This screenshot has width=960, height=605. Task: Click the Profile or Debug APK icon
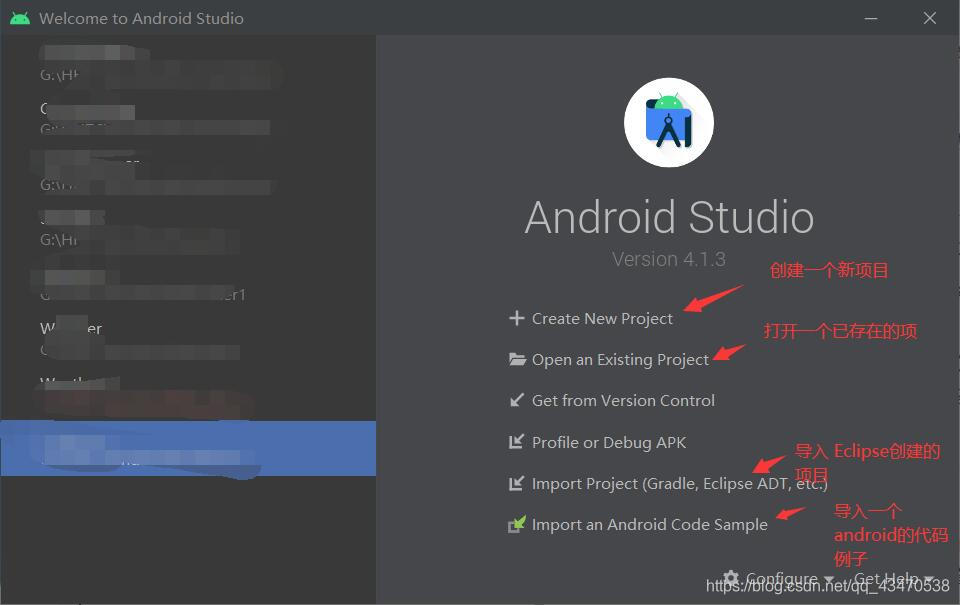(x=517, y=442)
